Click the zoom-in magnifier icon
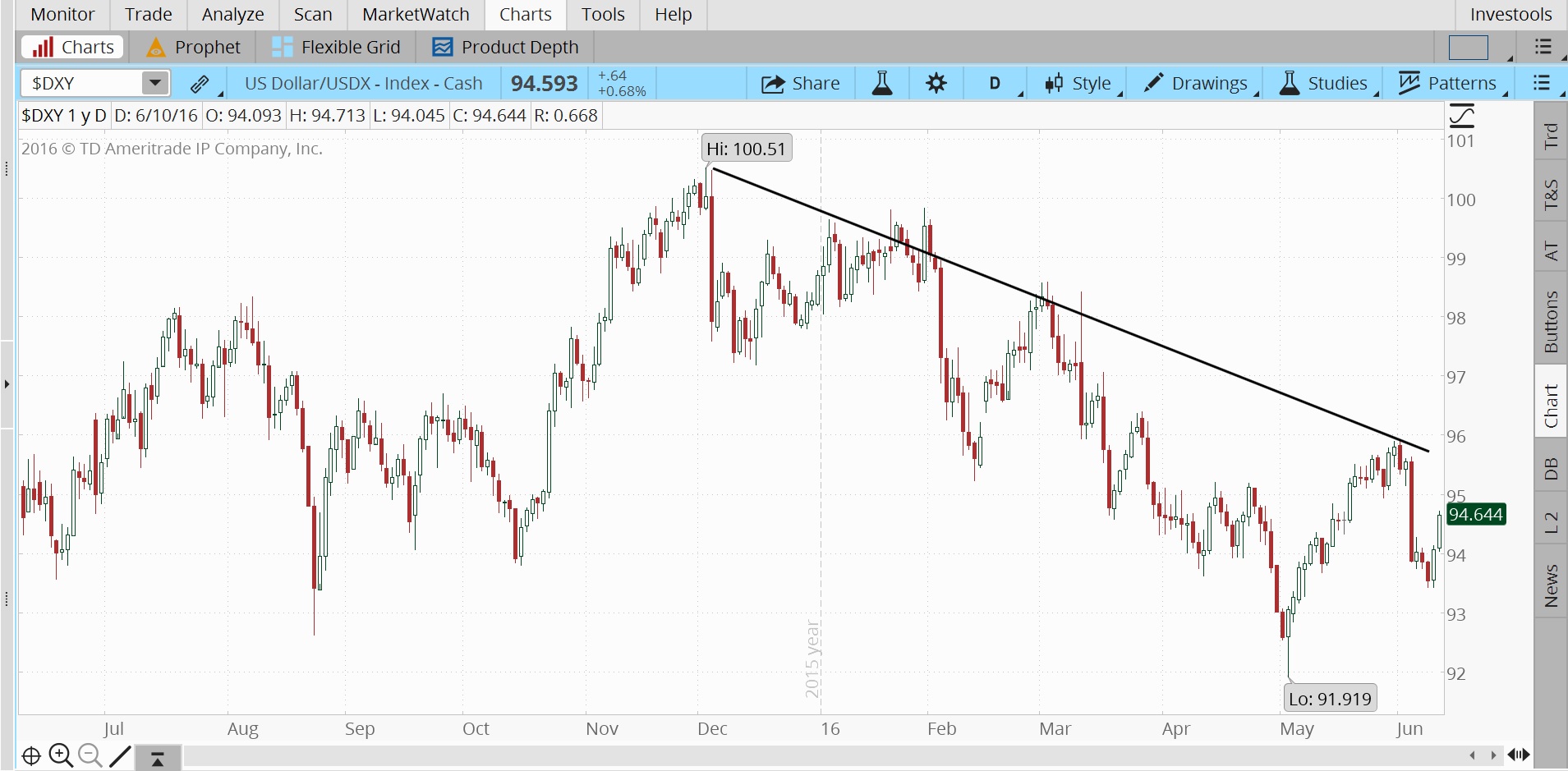 pyautogui.click(x=60, y=755)
